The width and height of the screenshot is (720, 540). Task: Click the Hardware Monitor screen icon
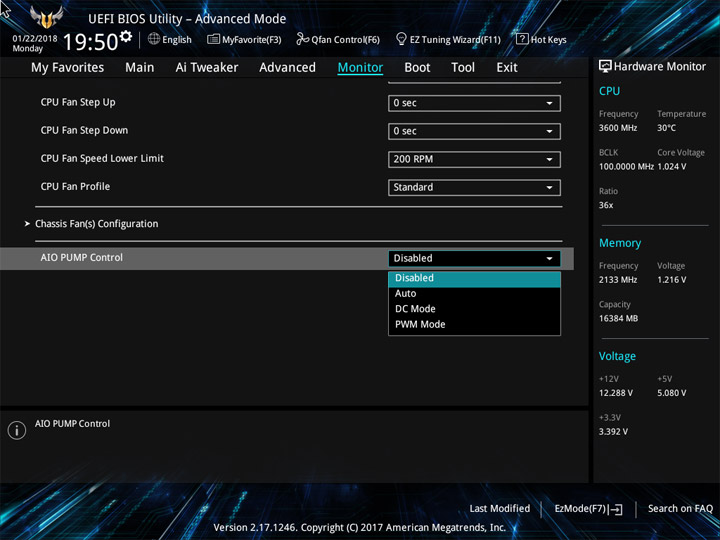(605, 67)
